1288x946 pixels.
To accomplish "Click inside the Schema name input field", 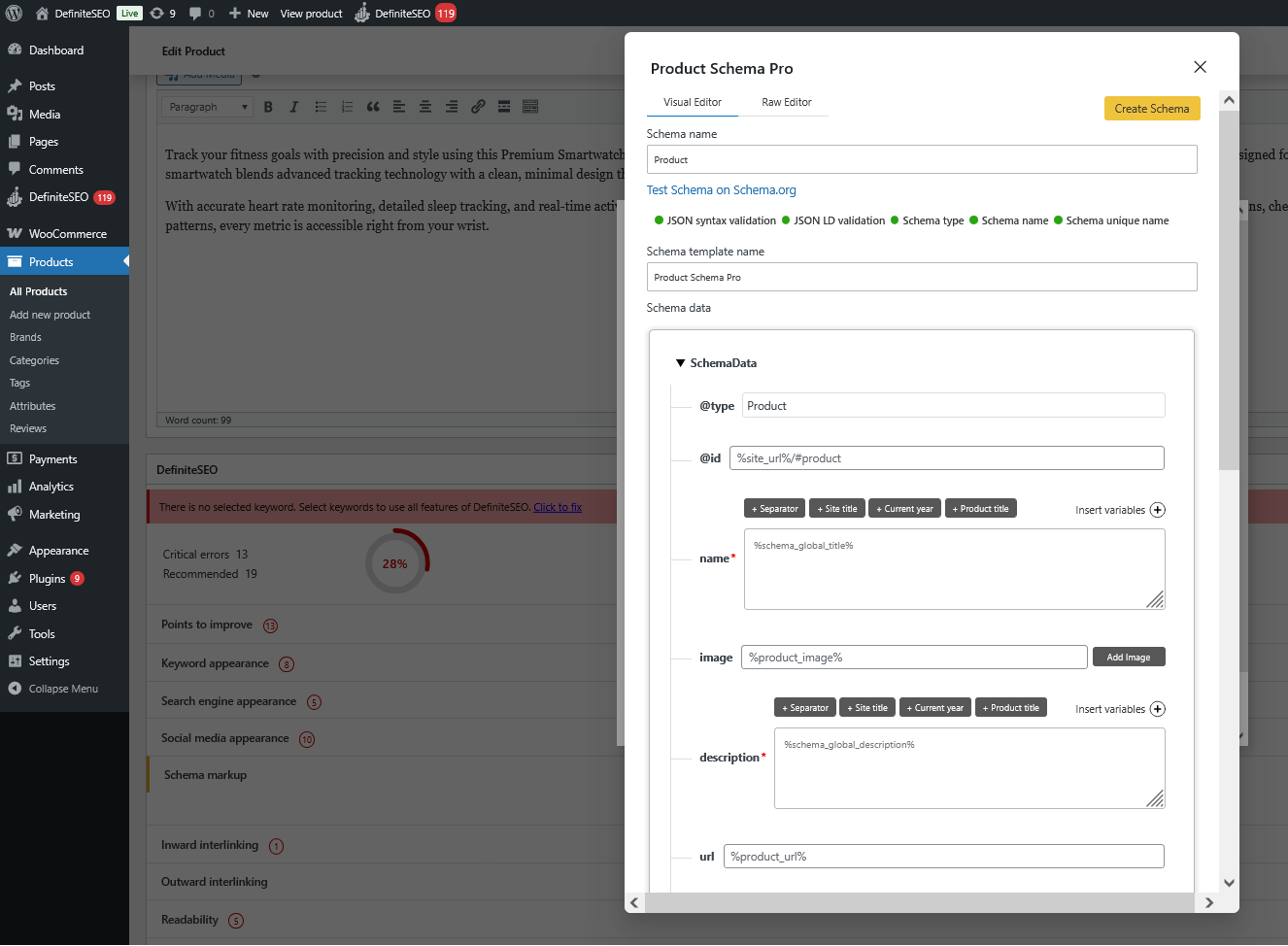I will (921, 159).
